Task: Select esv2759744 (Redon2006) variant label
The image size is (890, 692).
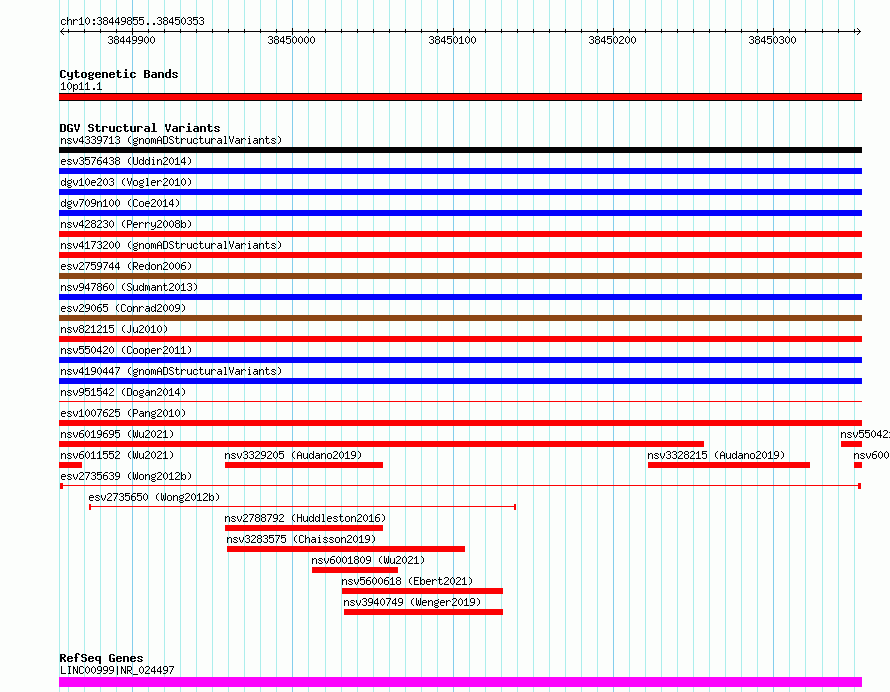Action: pos(126,266)
